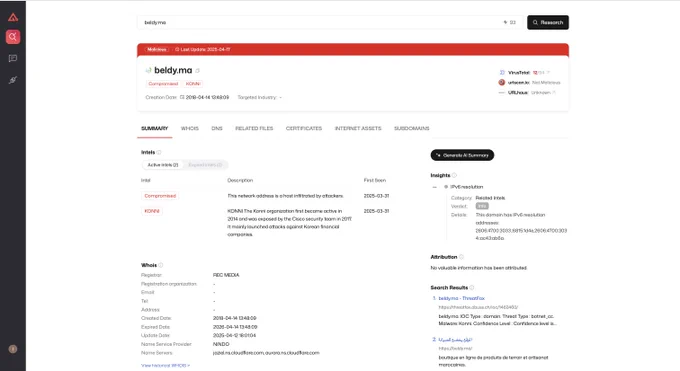Click Expired Date value 2026-04-14
The width and height of the screenshot is (680, 371).
point(235,327)
